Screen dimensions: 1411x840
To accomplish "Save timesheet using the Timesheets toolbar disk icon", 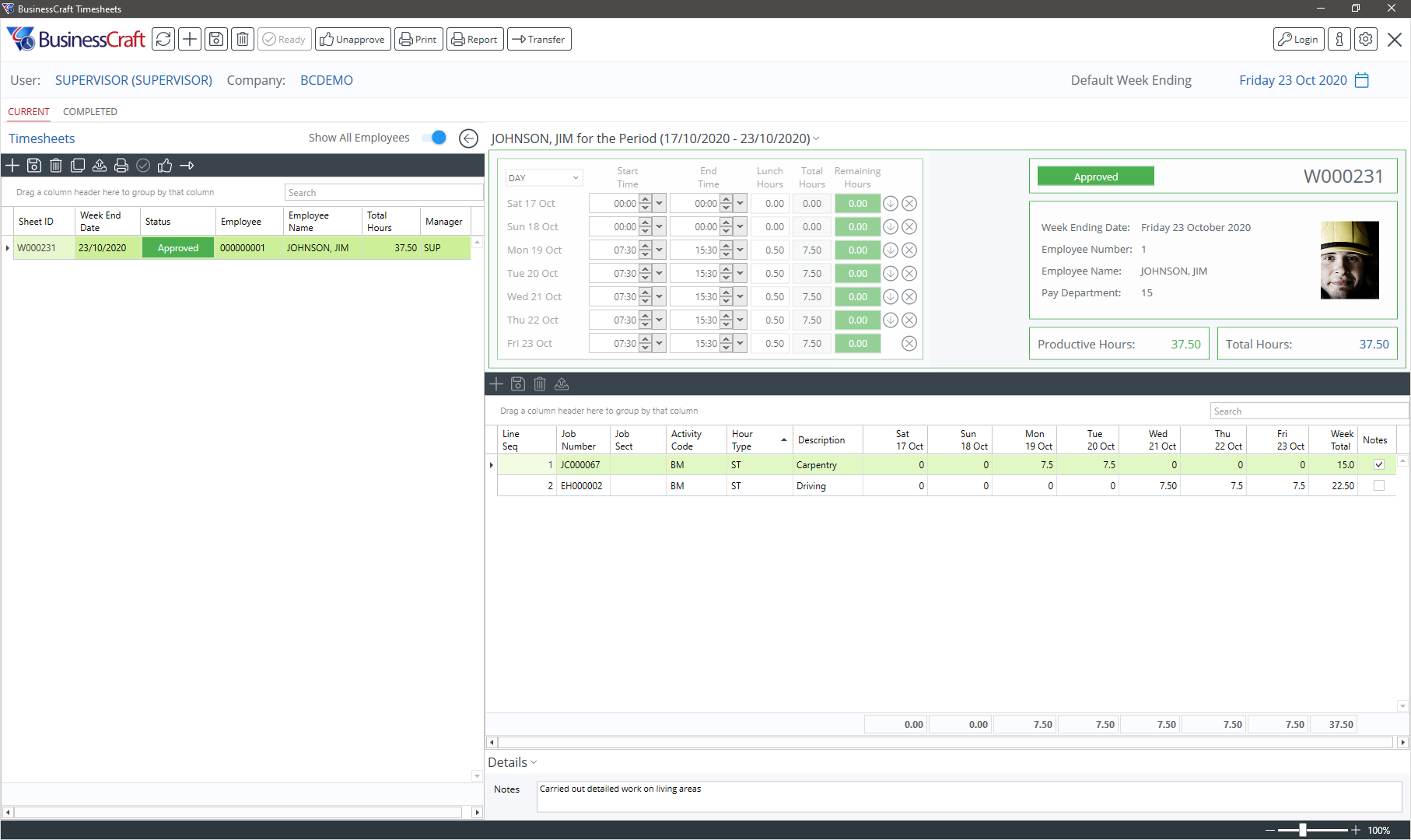I will pyautogui.click(x=34, y=166).
